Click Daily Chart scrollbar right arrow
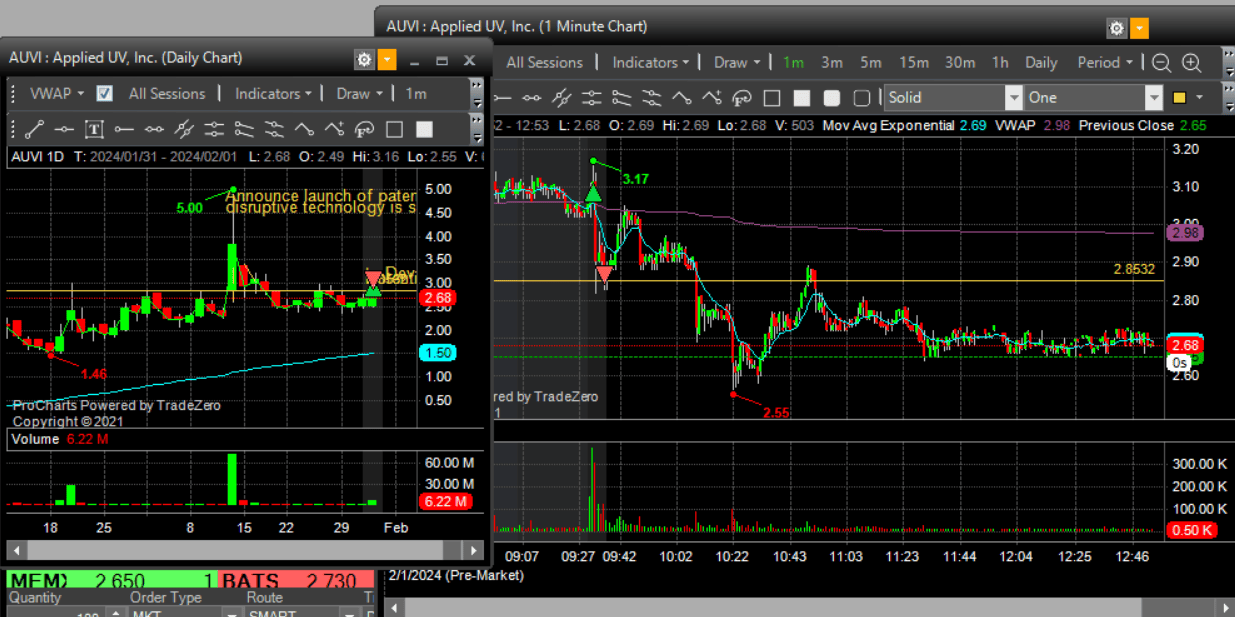1235x617 pixels. [x=475, y=550]
